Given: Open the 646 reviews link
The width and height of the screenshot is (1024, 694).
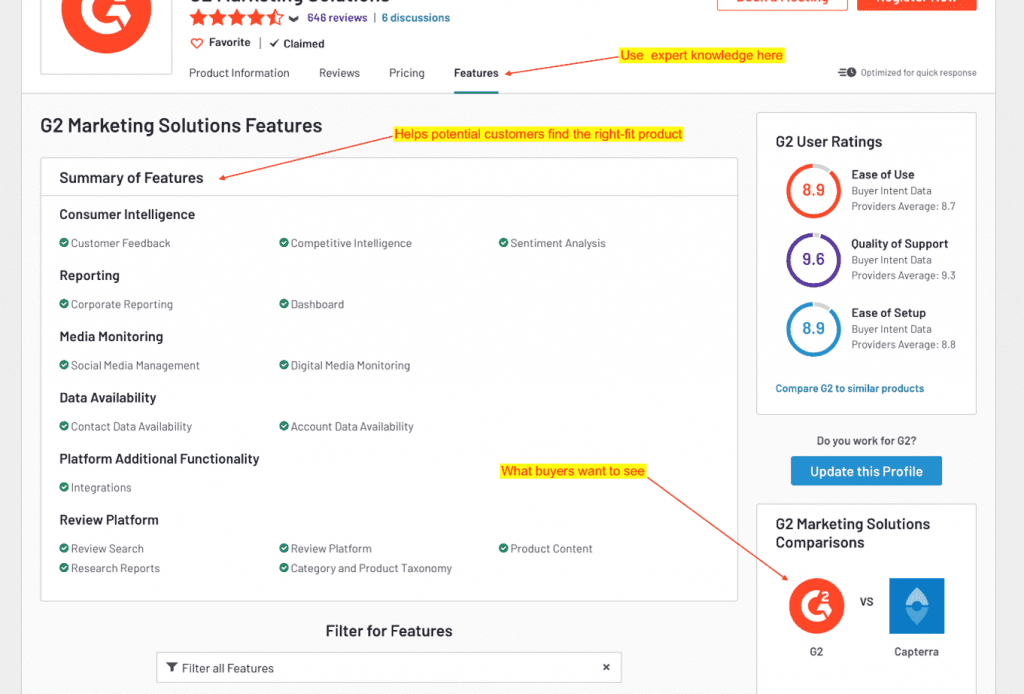Looking at the screenshot, I should pyautogui.click(x=337, y=18).
